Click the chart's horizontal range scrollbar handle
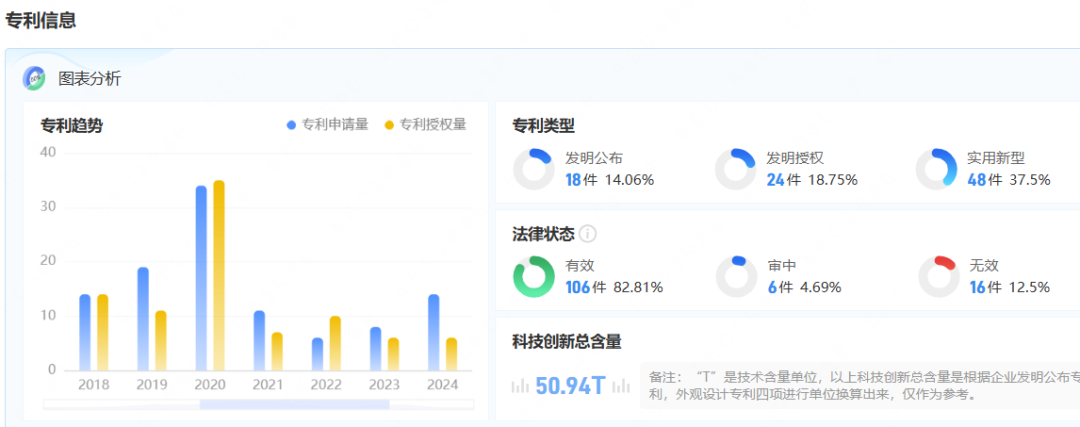1080x427 pixels. point(294,404)
